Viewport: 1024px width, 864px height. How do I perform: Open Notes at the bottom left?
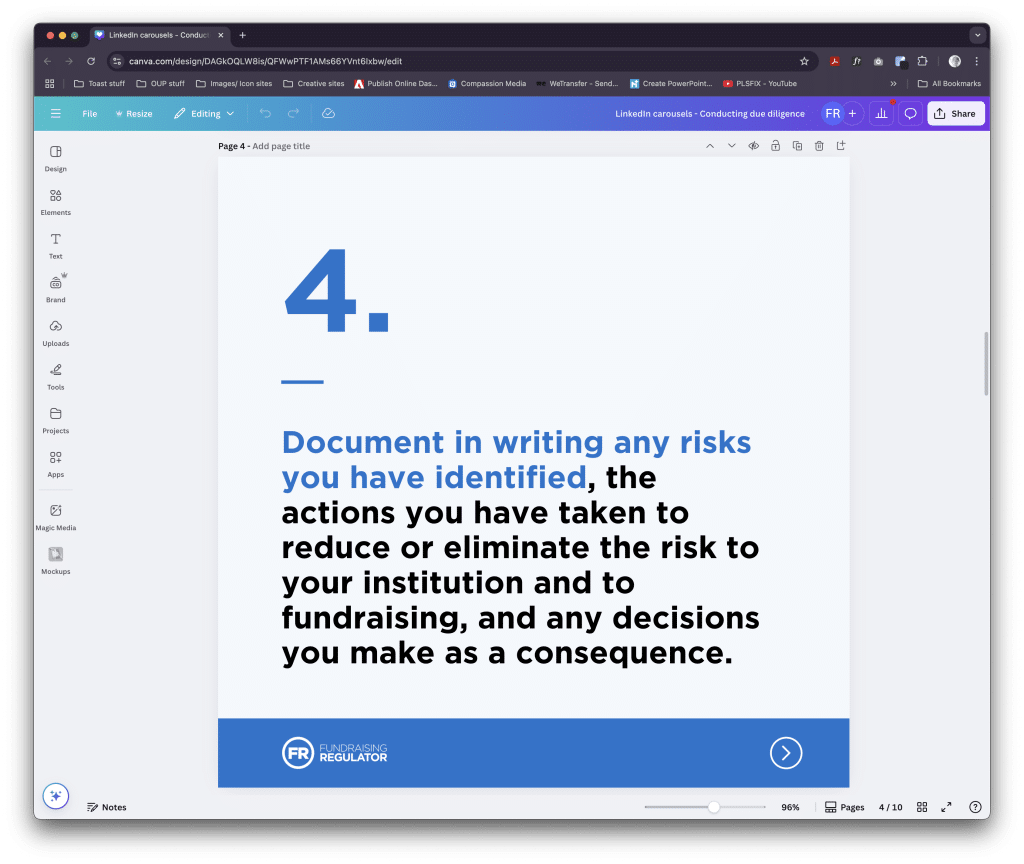[x=106, y=807]
